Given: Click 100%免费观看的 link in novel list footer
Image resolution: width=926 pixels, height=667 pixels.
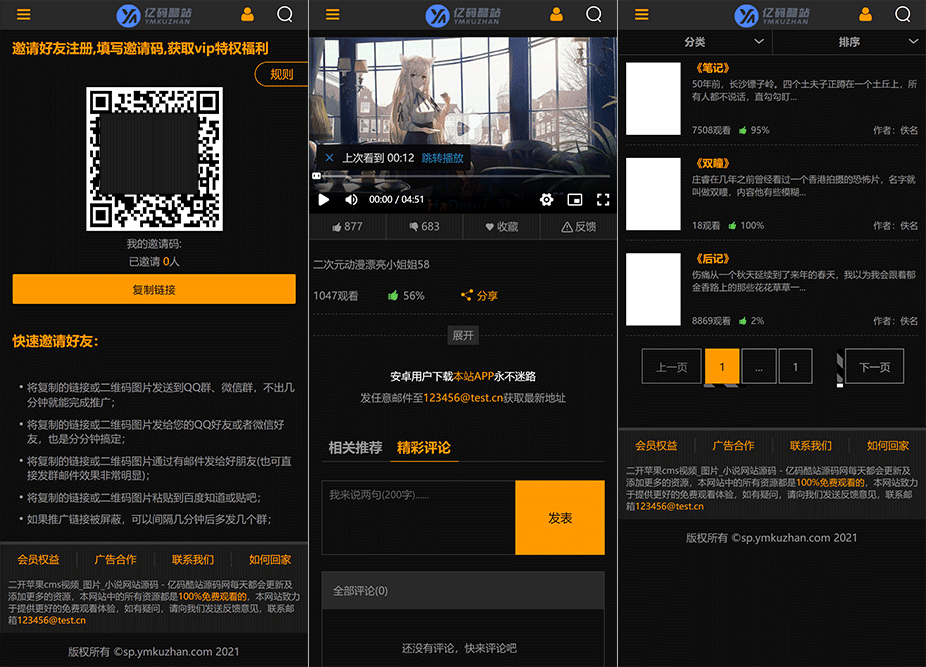Looking at the screenshot, I should pos(831,482).
